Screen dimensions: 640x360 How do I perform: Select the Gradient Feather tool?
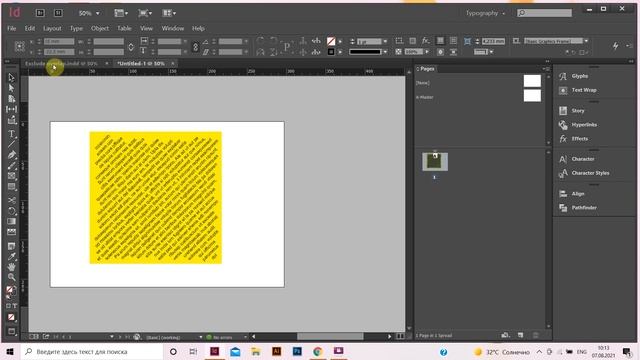tap(11, 232)
